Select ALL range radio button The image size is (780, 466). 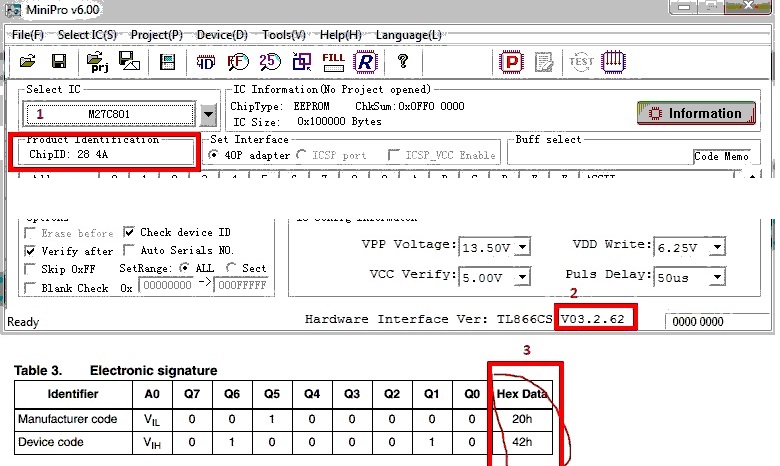click(185, 268)
